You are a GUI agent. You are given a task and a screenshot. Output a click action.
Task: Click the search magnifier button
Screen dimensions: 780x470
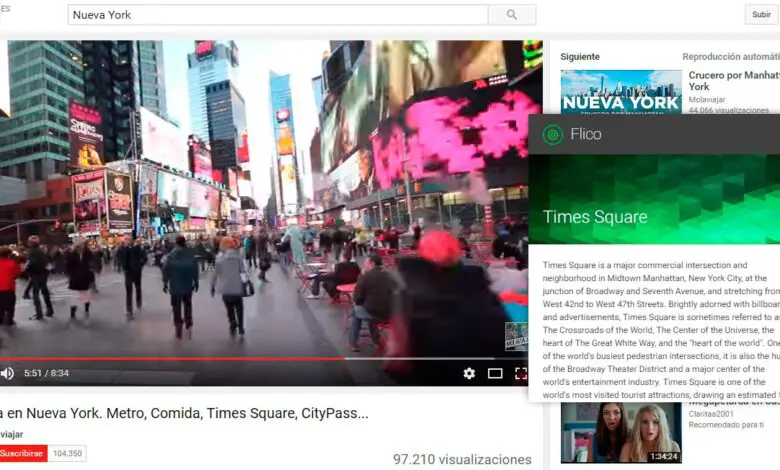coord(512,15)
